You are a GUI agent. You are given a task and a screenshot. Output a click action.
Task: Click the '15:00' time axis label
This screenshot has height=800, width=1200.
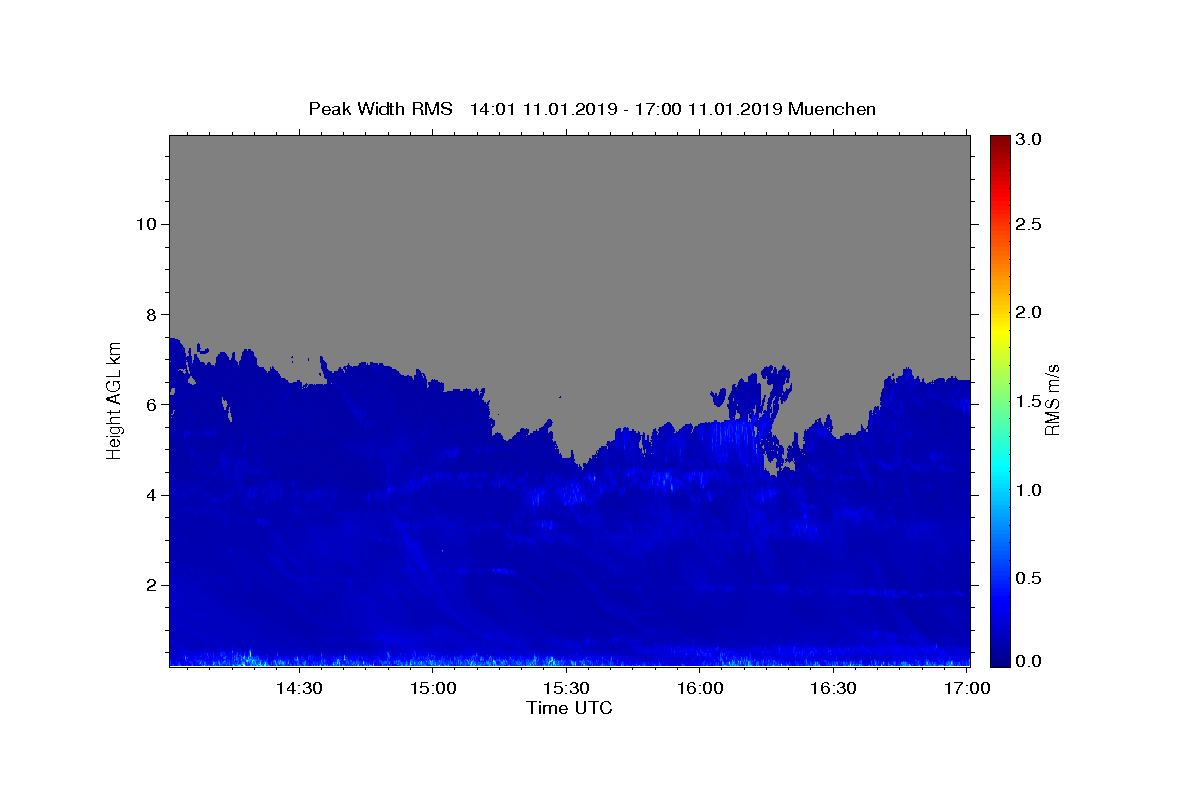433,689
